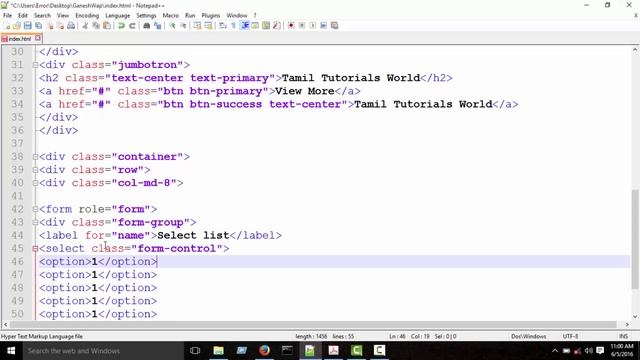Open the Macro menu

point(171,16)
